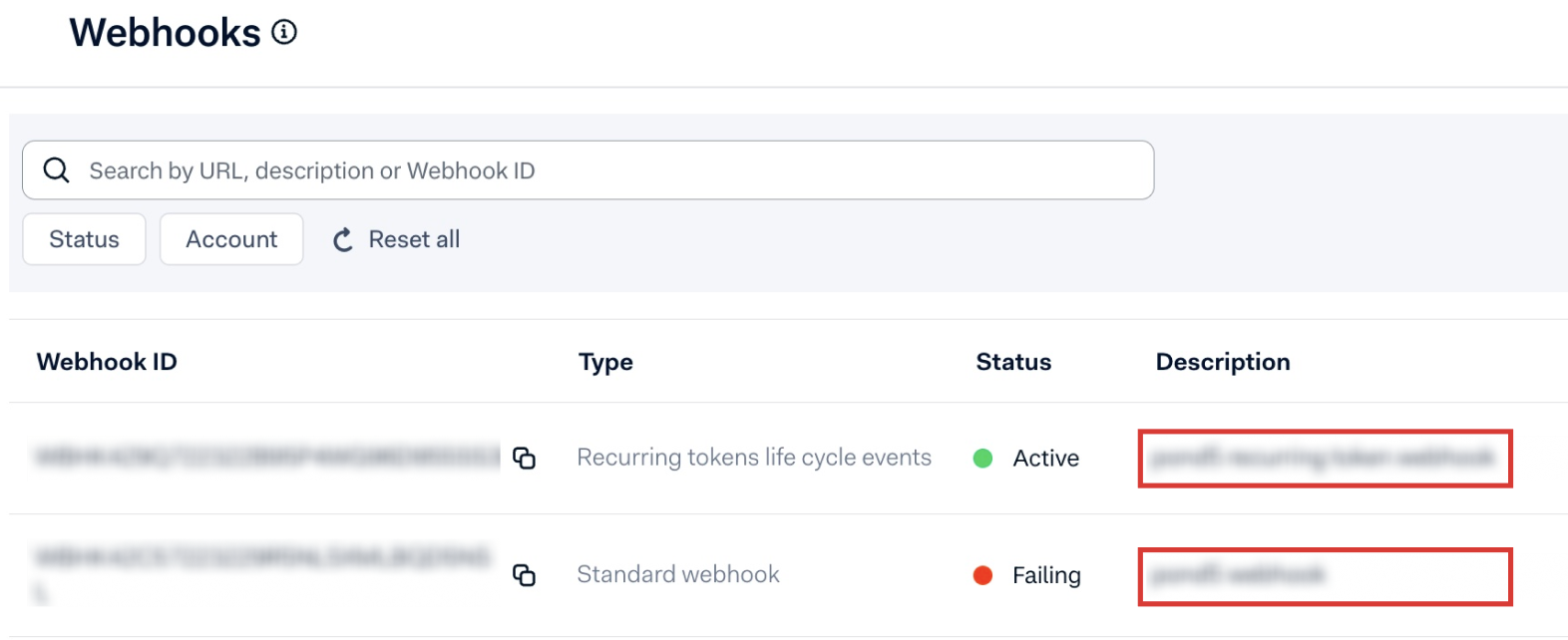
Task: Open the blurred webhook ID in Active row
Action: (x=267, y=458)
